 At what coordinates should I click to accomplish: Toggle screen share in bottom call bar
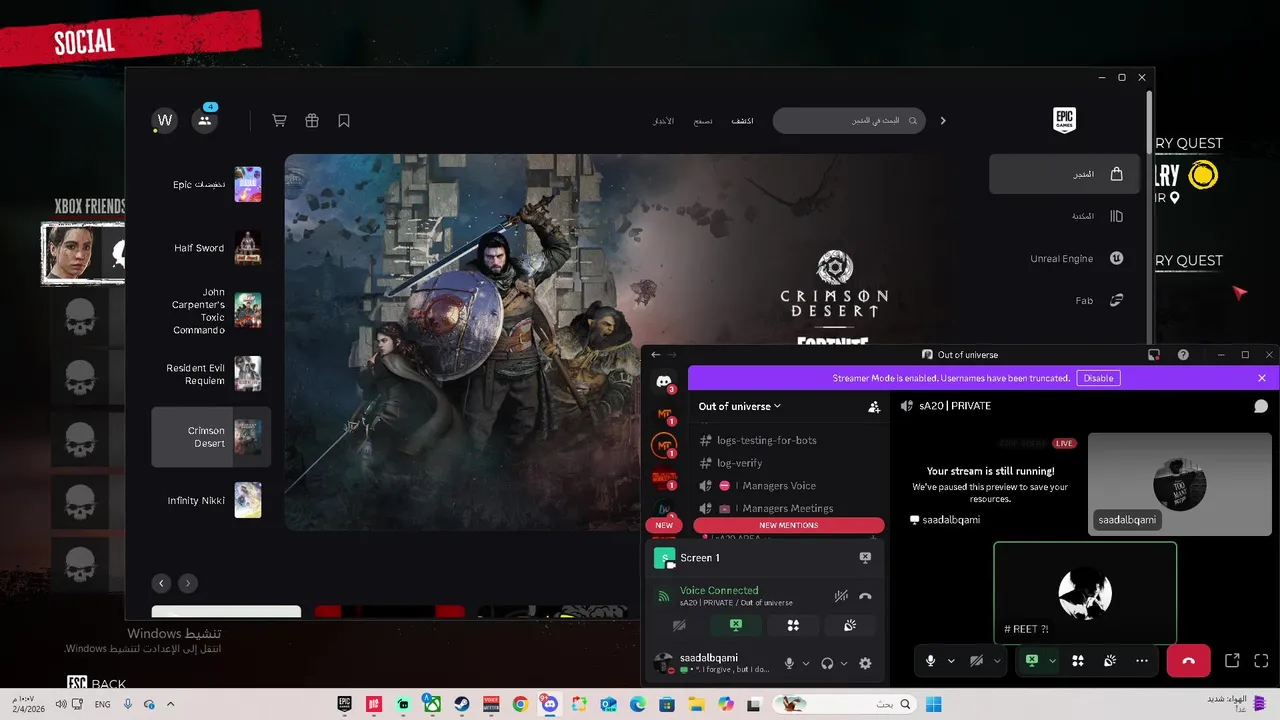1032,661
